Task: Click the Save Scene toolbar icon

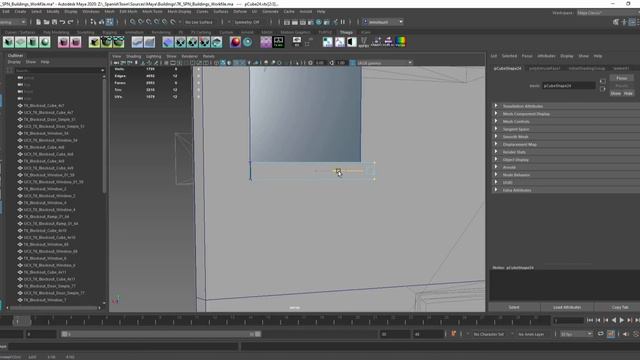Action: coord(54,22)
